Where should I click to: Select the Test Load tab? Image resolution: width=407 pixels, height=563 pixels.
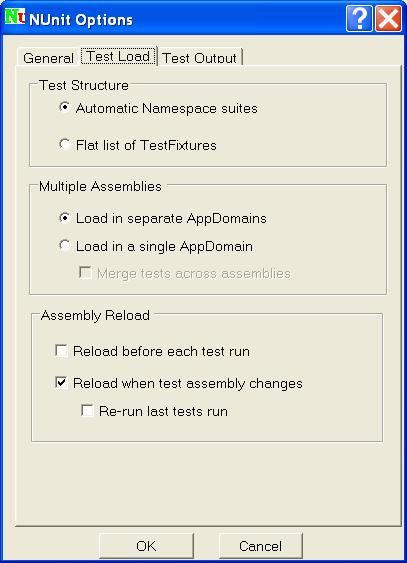(x=118, y=56)
